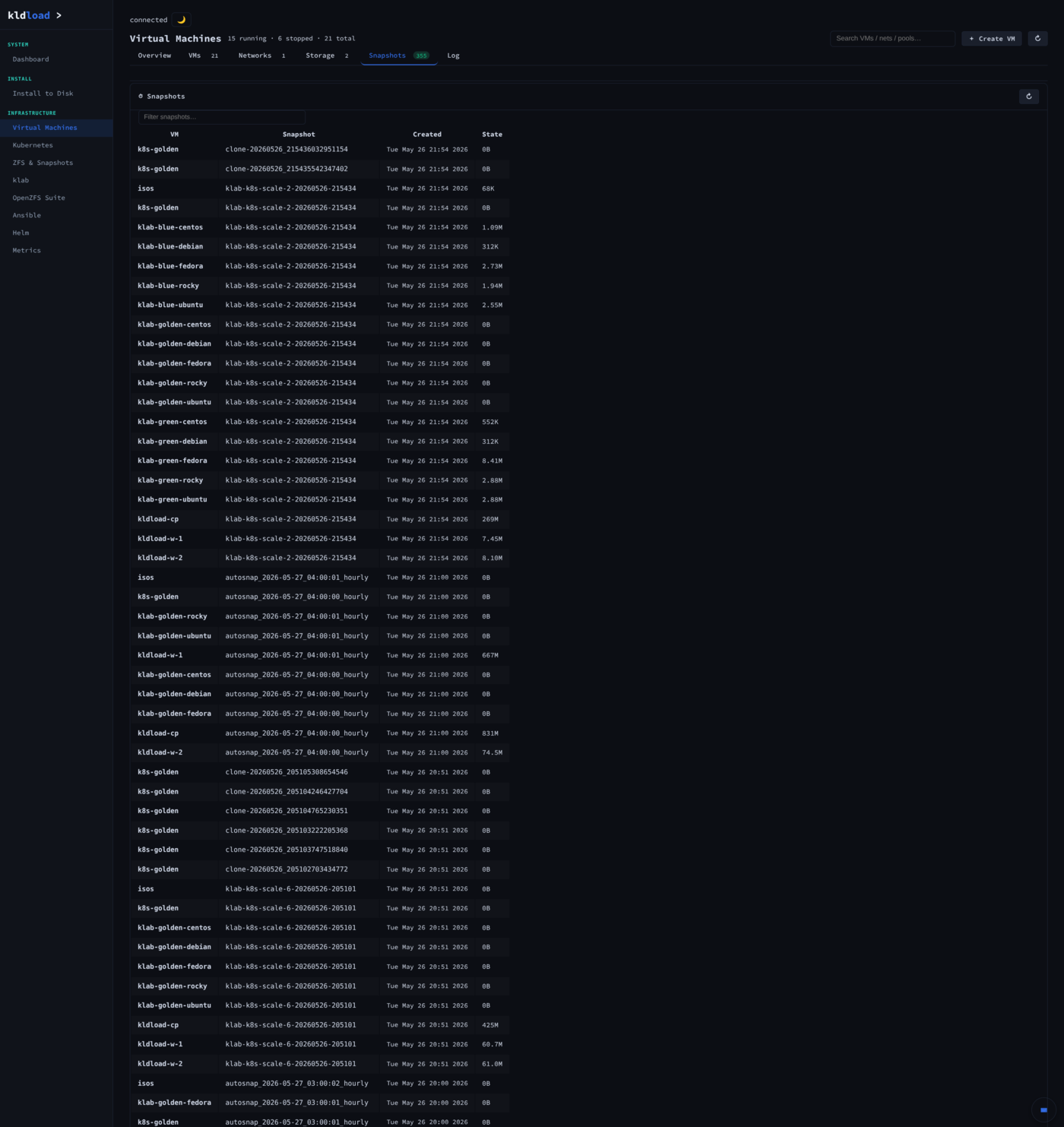Click the 831M size value
This screenshot has height=1127, width=1064.
click(x=490, y=733)
